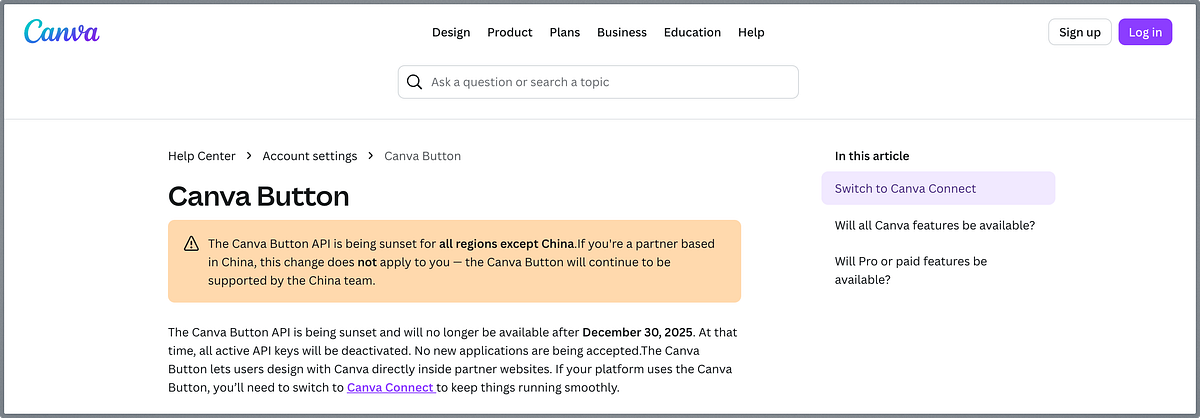This screenshot has height=418, width=1200.
Task: Click the 'In this article' heading
Action: [x=872, y=156]
